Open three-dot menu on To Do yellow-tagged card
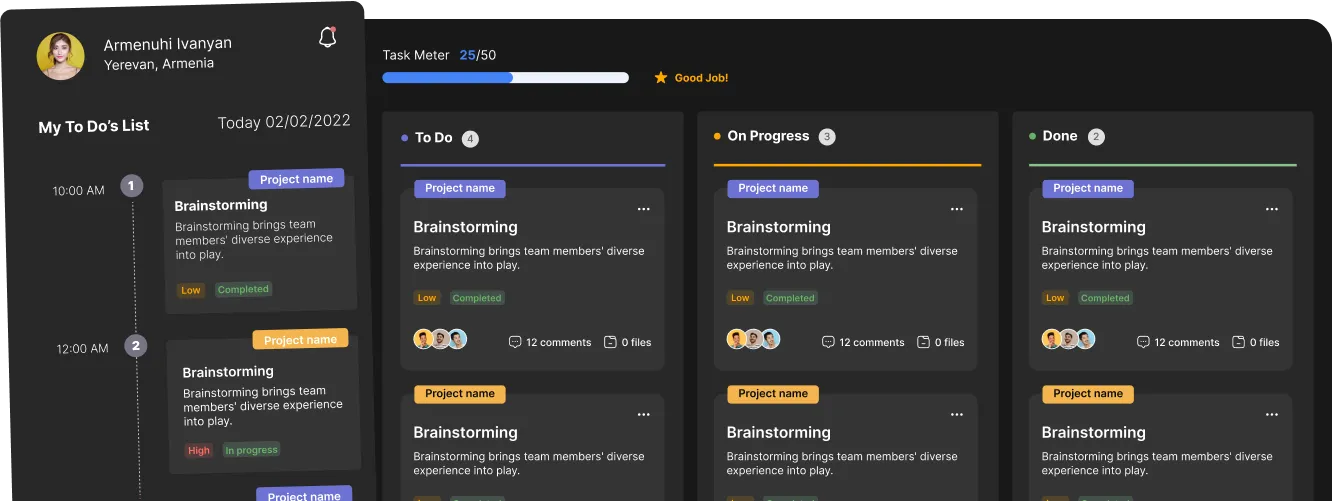Viewport: 1332px width, 501px height. click(644, 414)
